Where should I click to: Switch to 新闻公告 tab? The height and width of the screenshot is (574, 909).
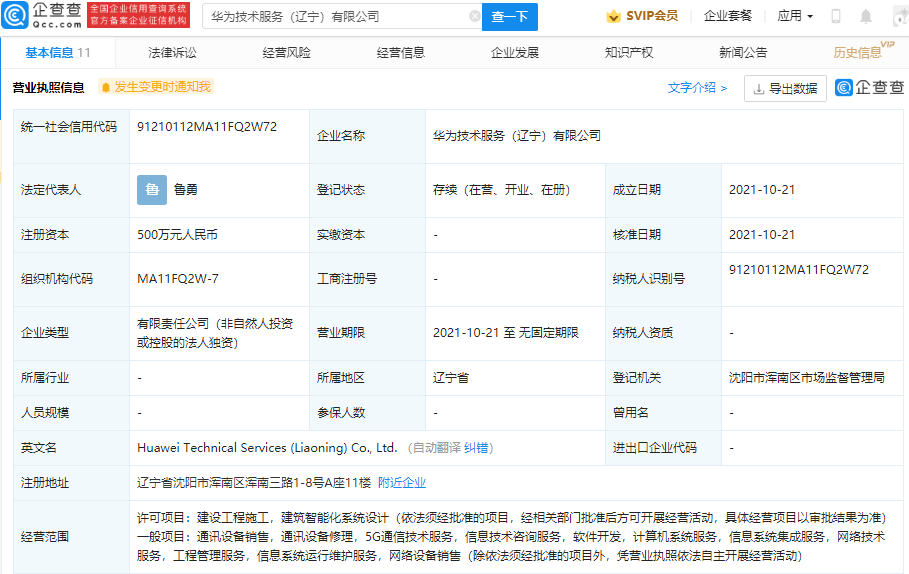tap(743, 53)
